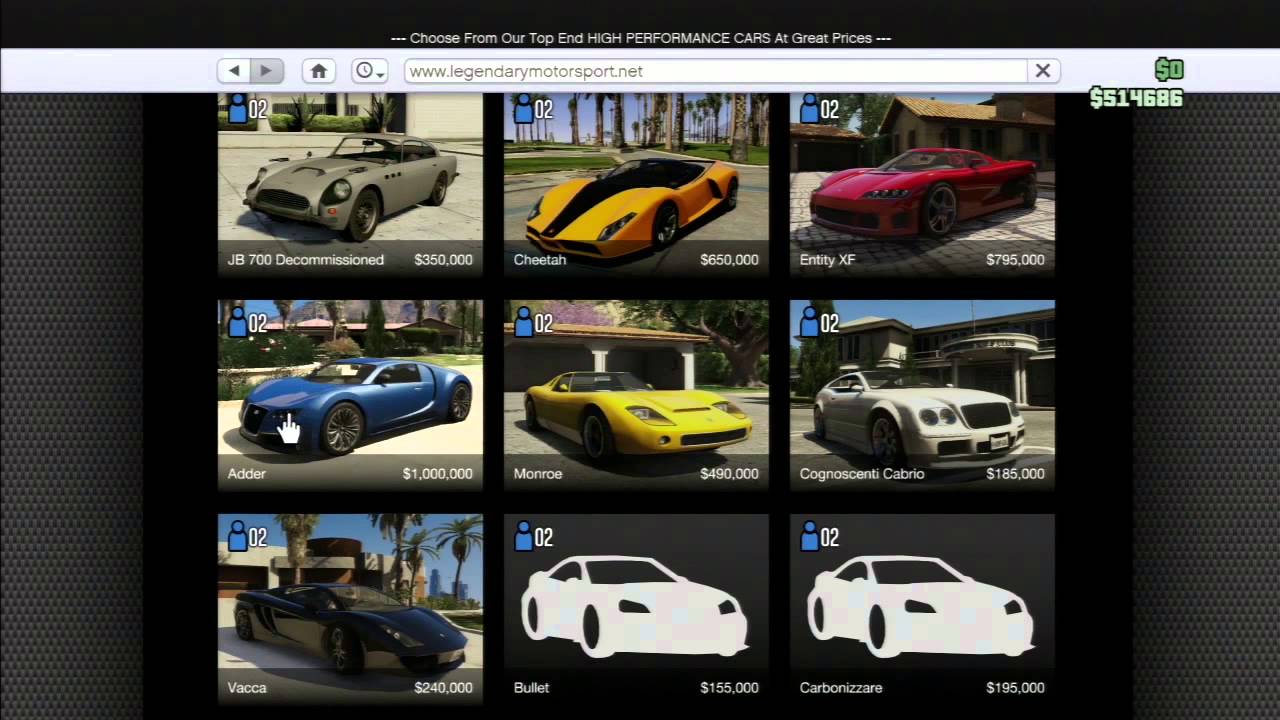Click the seats icon on Adder card
Screen dimensions: 1280x720
coord(238,322)
